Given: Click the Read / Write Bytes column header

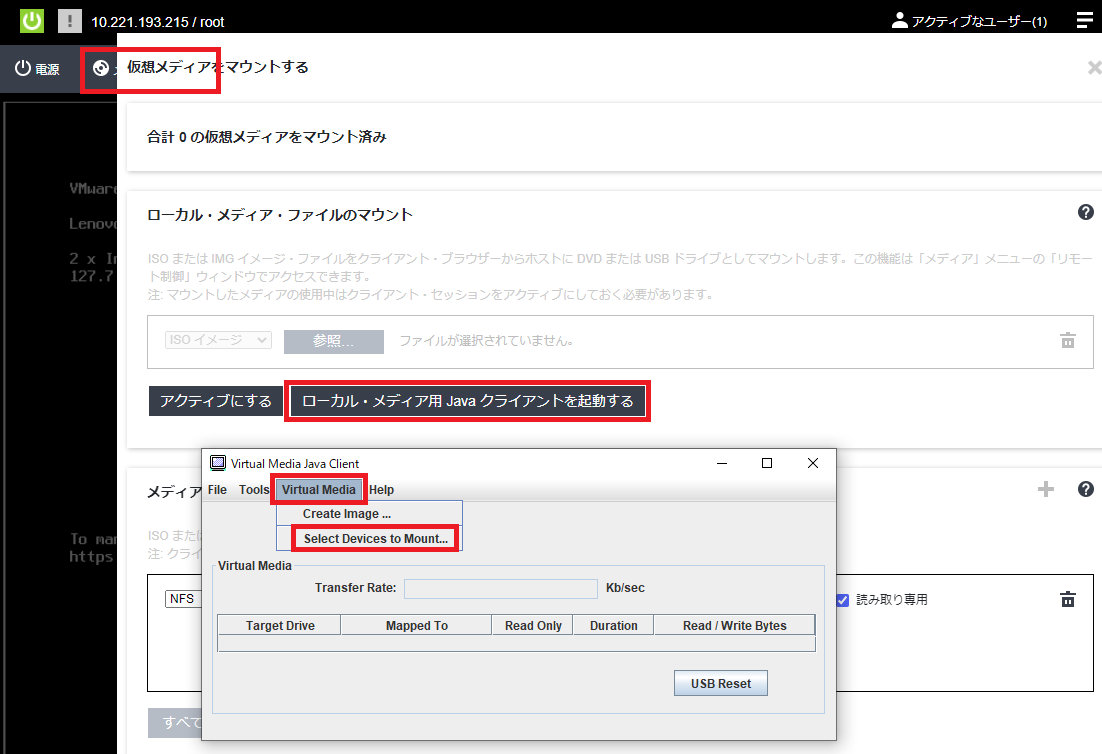Looking at the screenshot, I should (x=734, y=625).
